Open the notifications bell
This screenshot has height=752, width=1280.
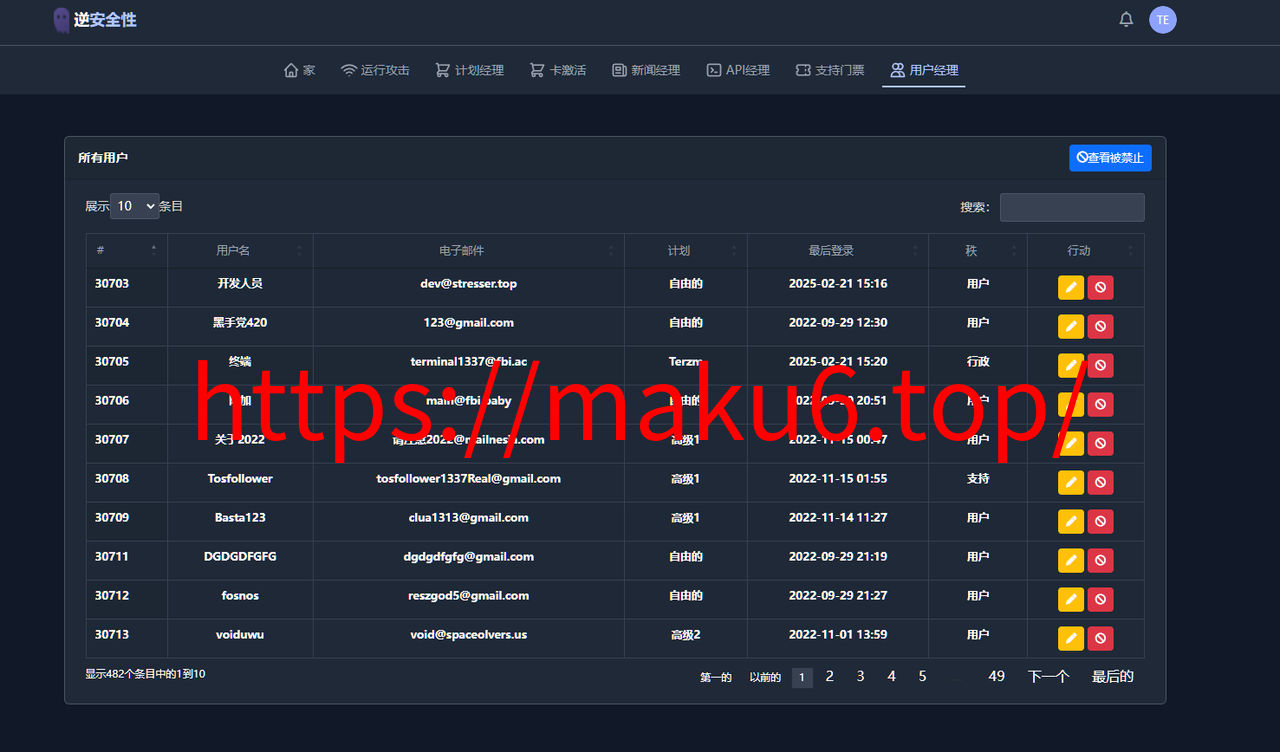coord(1126,19)
